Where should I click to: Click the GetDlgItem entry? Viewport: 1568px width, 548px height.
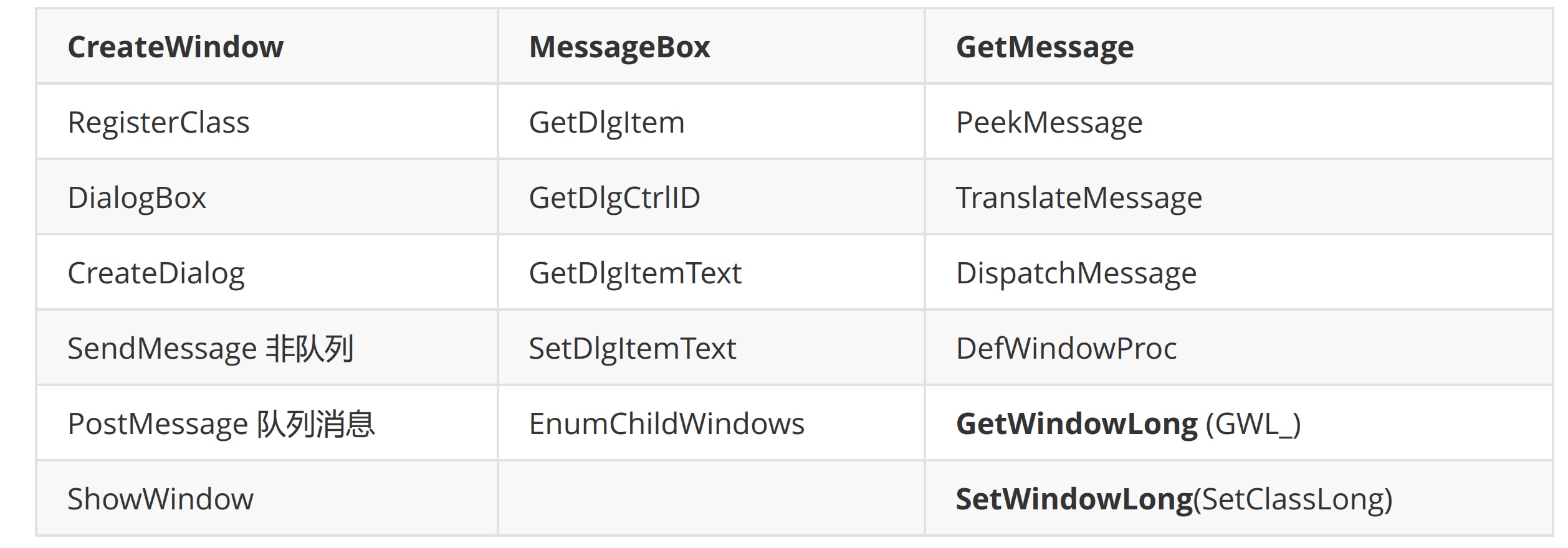point(606,123)
